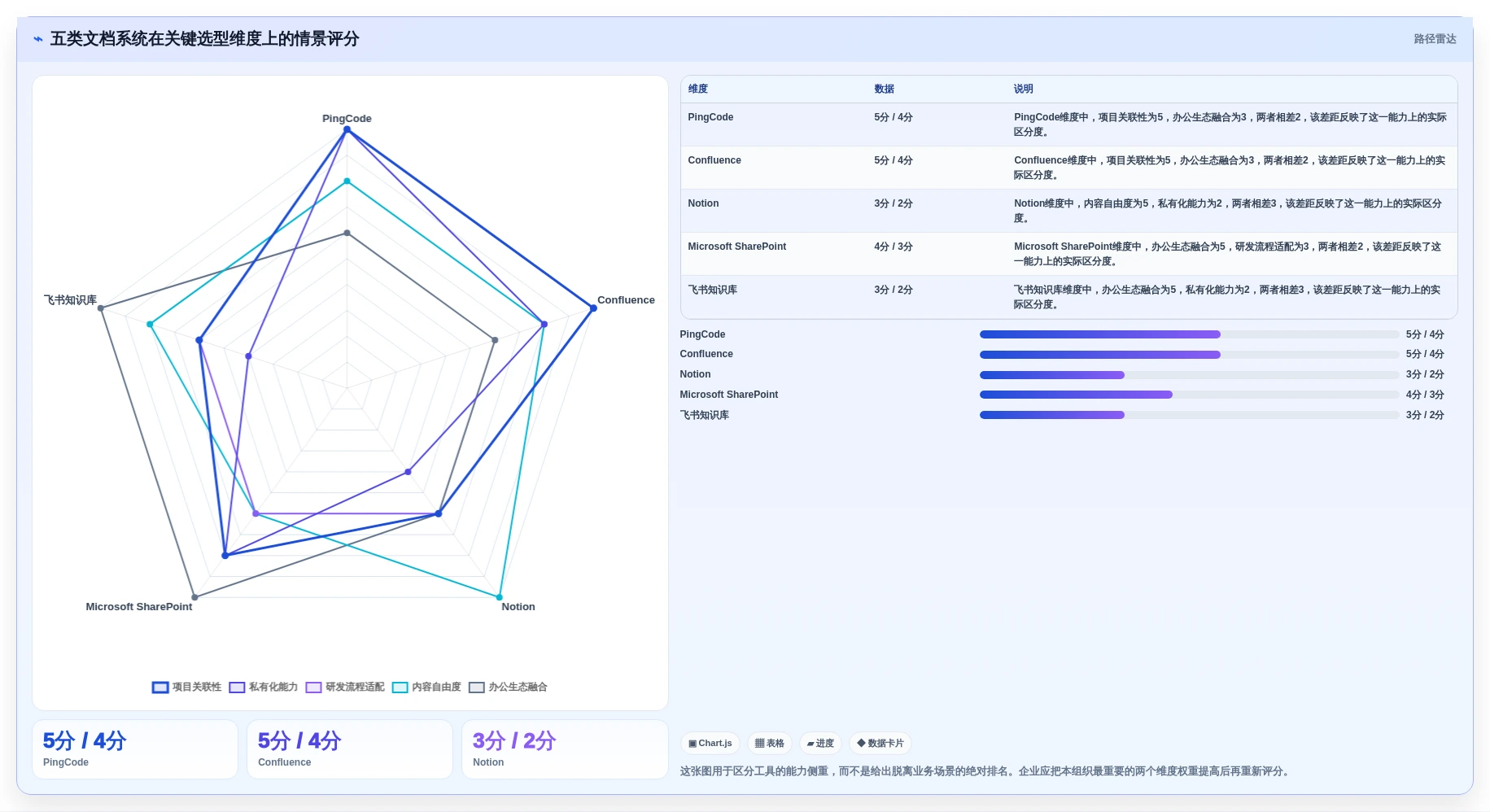
Task: Click the 内容自由度 data point on Notion axis
Action: click(500, 597)
